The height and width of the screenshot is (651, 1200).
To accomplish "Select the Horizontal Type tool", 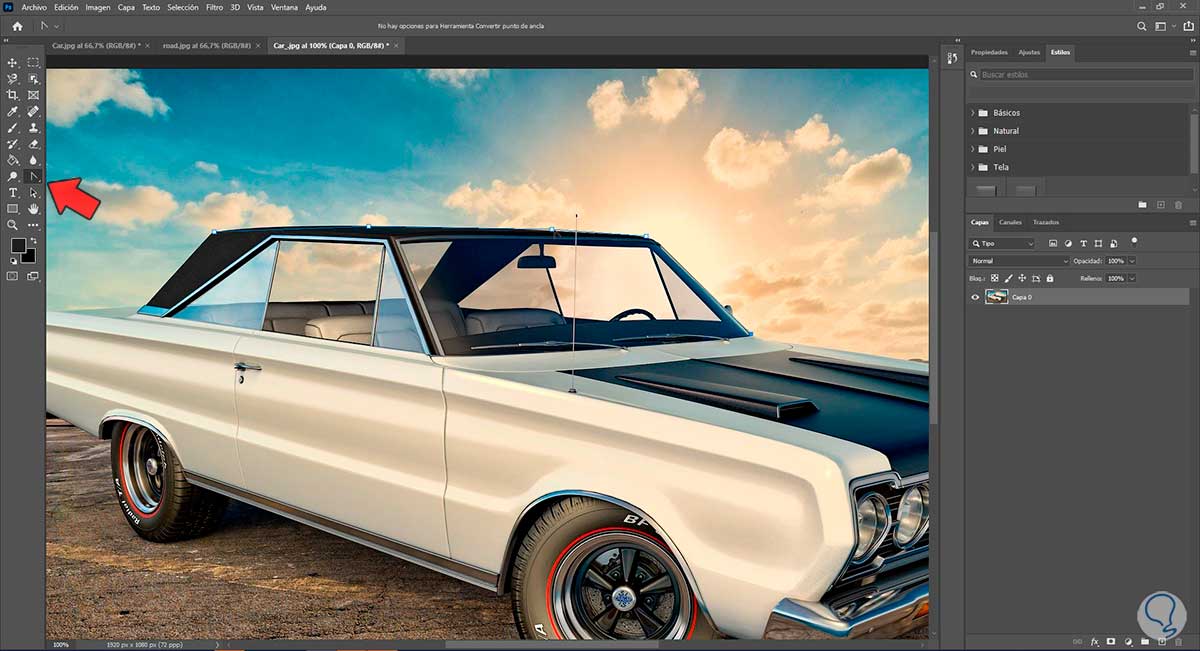I will pos(13,192).
